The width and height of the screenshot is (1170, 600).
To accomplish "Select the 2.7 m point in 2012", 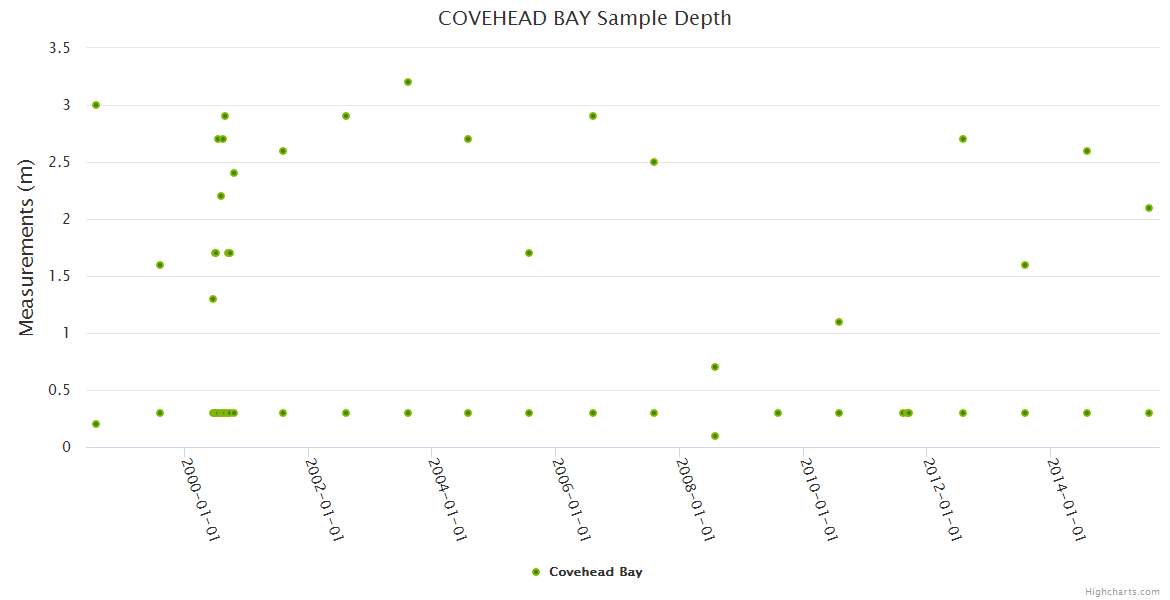I will point(963,139).
